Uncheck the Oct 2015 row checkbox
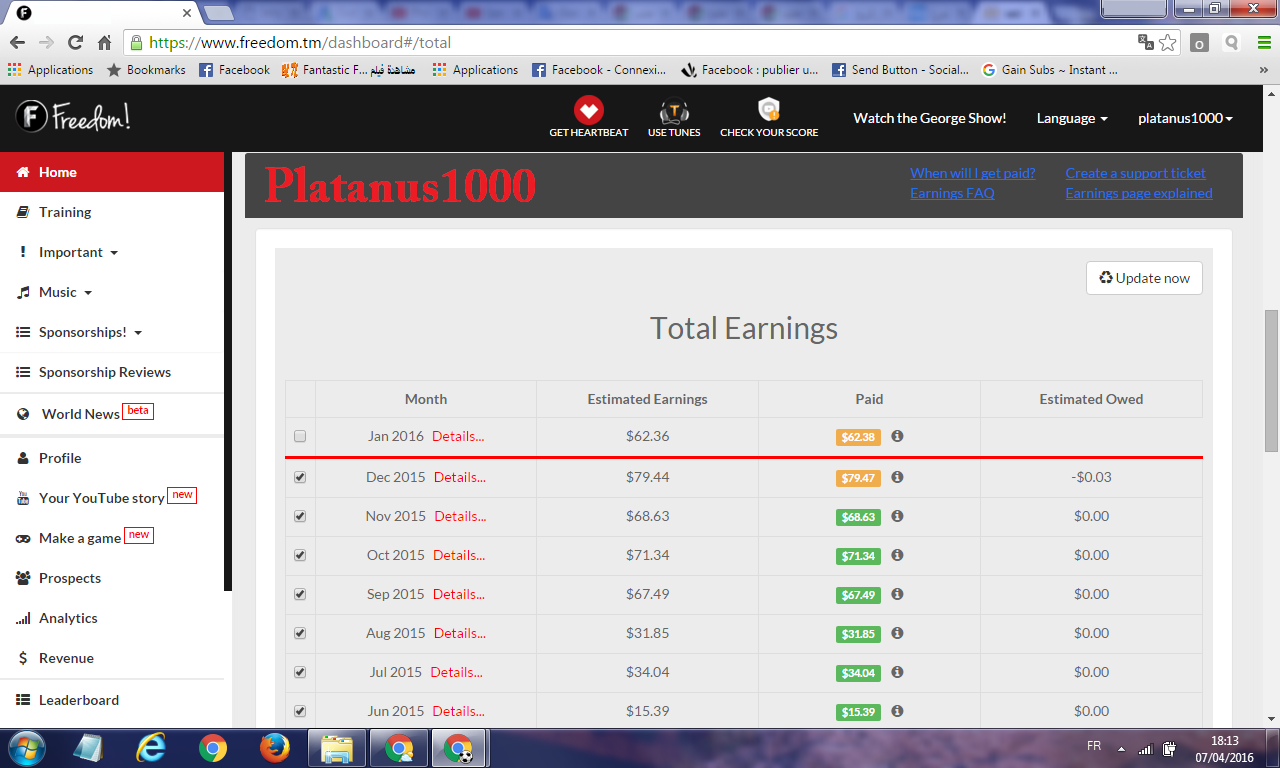 300,555
